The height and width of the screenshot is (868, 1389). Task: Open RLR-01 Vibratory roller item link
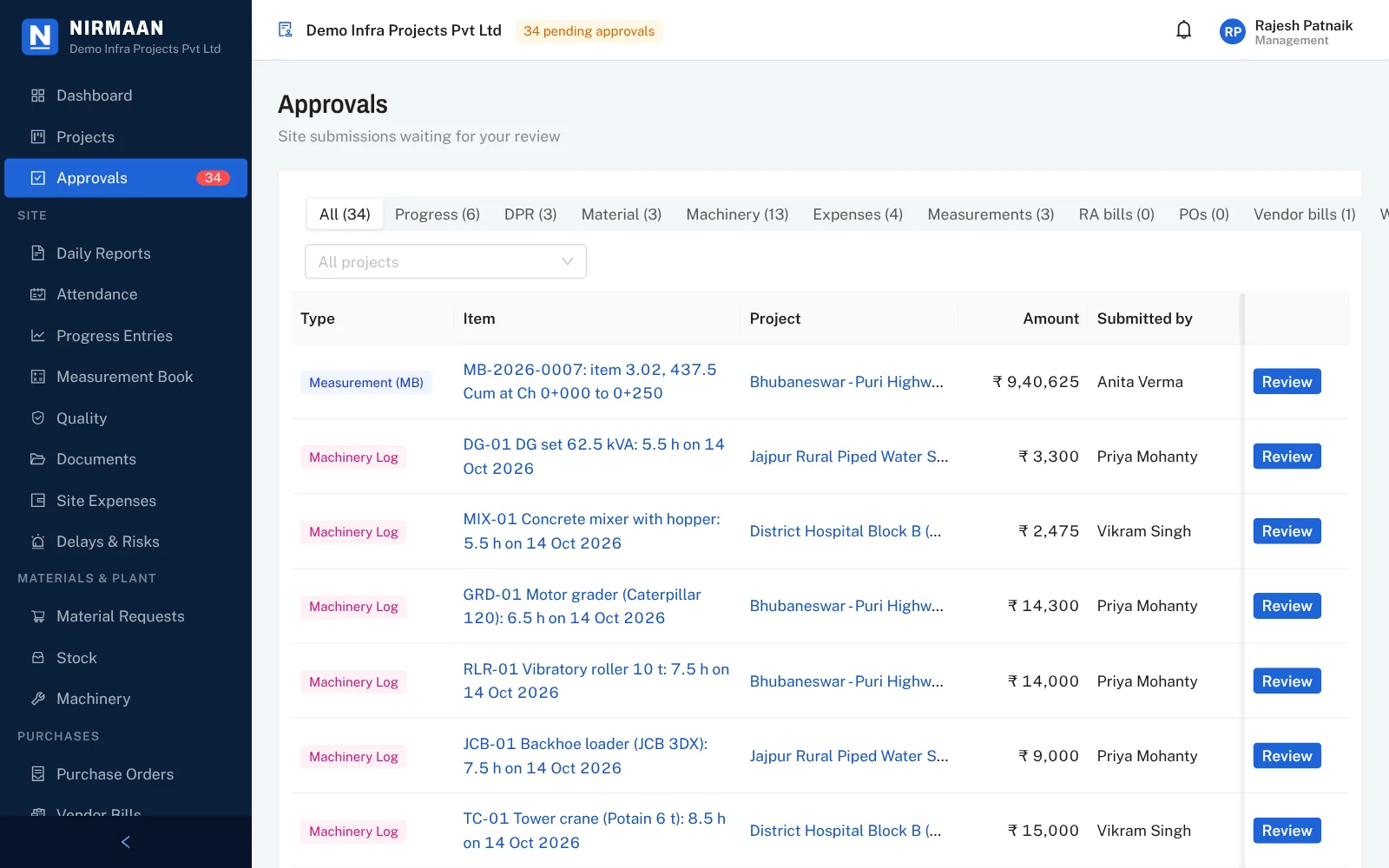point(596,681)
